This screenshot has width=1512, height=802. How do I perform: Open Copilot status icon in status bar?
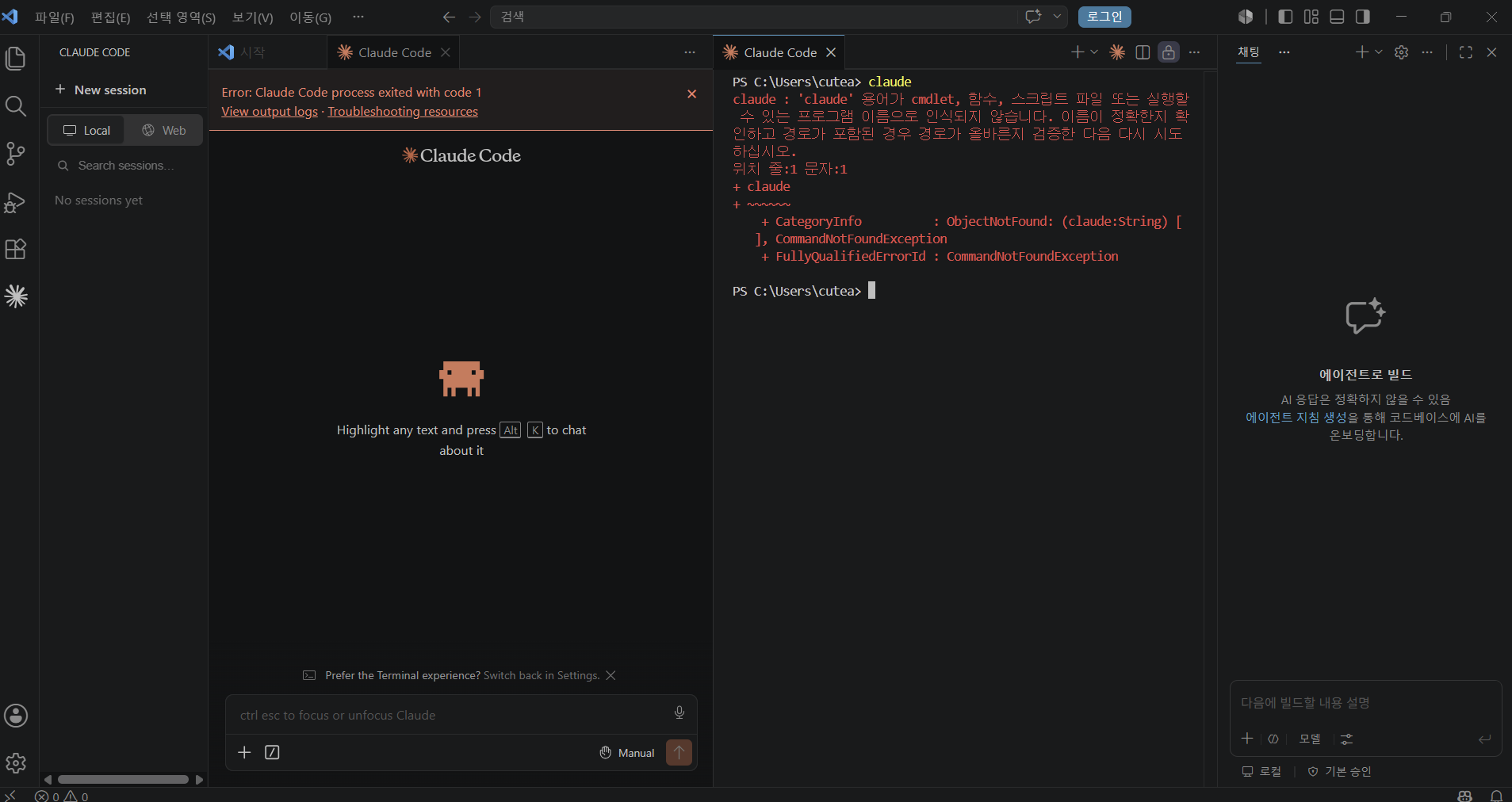(1464, 796)
